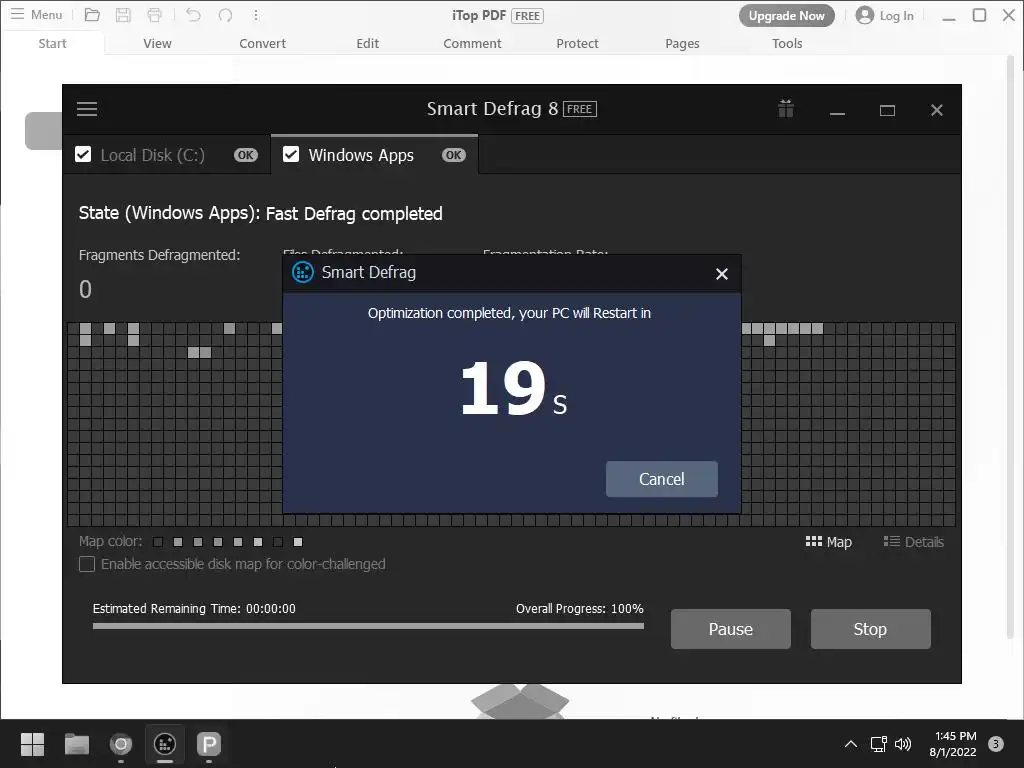The image size is (1024, 768).
Task: Open the Pages tab in iTop PDF
Action: (x=682, y=43)
